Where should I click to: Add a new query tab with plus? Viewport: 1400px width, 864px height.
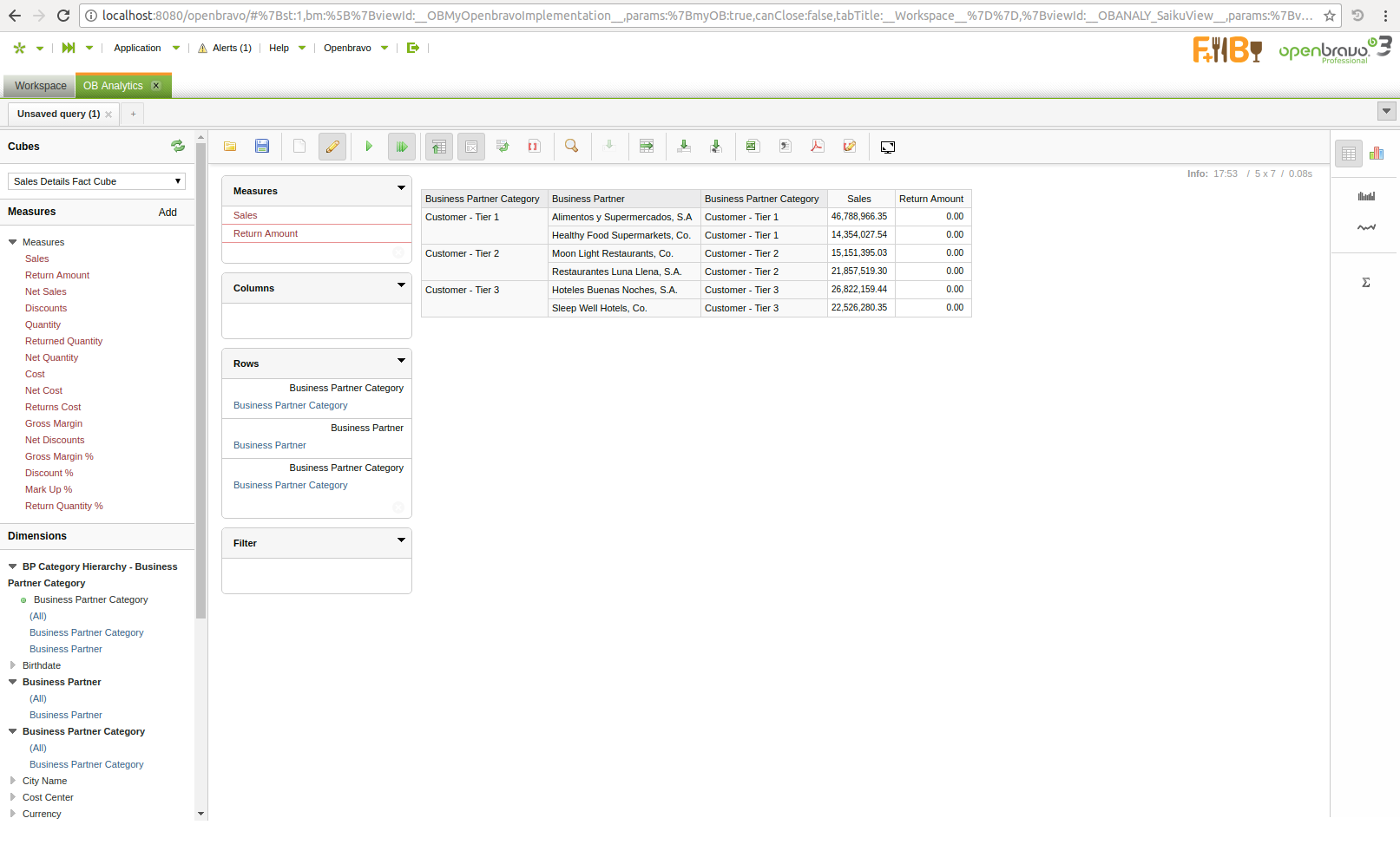[x=133, y=114]
